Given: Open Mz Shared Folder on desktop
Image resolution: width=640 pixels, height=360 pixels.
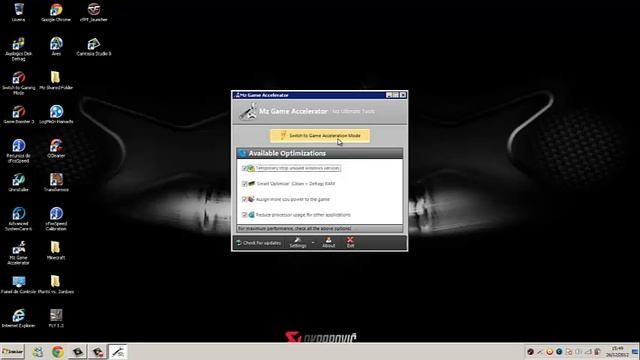Looking at the screenshot, I should coord(56,80).
